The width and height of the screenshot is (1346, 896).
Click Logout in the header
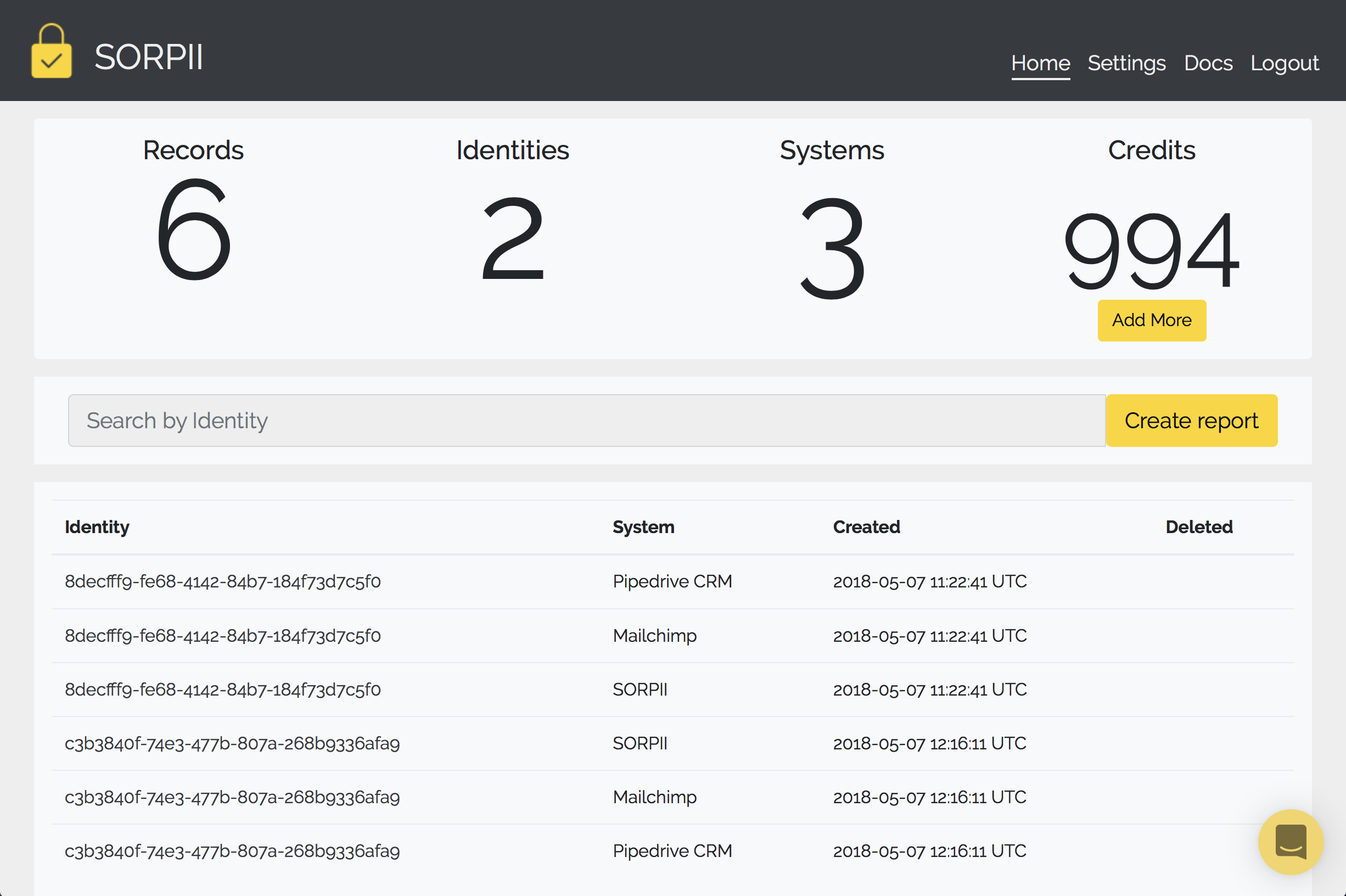tap(1285, 63)
